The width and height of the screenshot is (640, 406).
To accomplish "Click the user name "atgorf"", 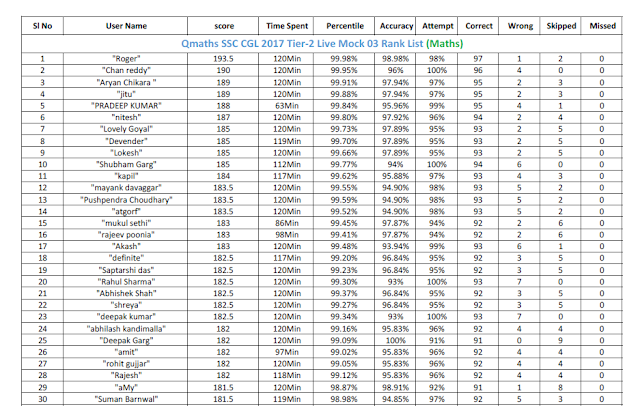I will 126,211.
